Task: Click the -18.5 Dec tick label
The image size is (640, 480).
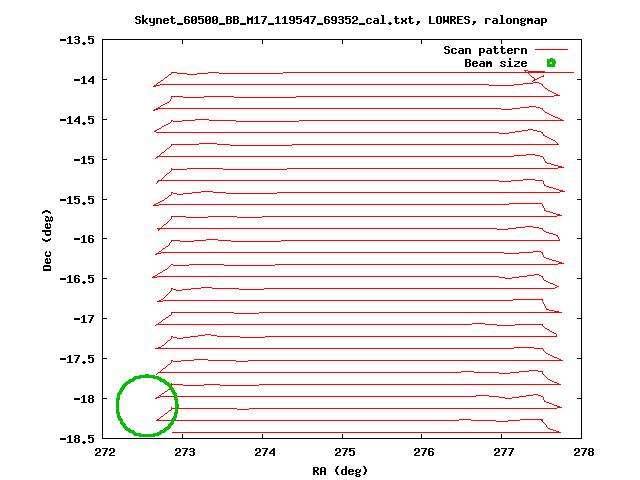Action: point(77,439)
